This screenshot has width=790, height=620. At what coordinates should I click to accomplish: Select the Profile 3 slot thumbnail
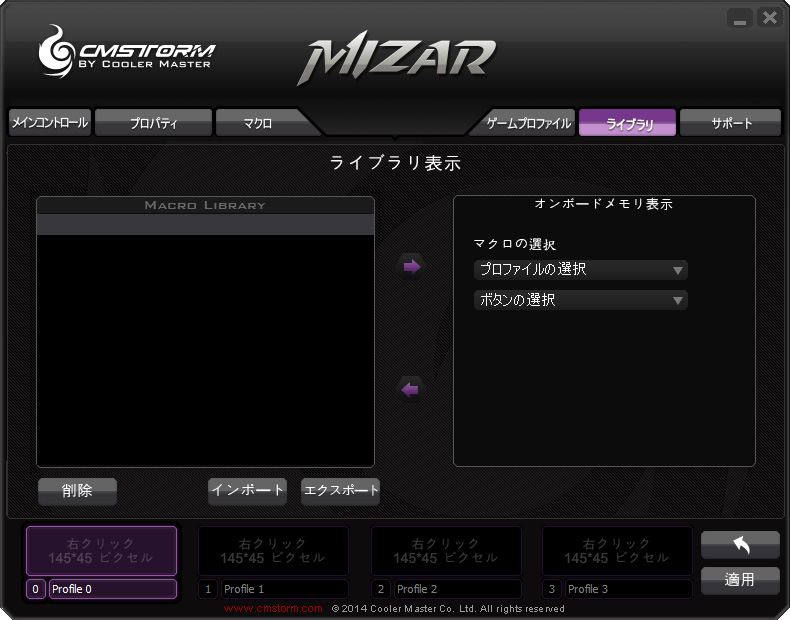[x=617, y=551]
